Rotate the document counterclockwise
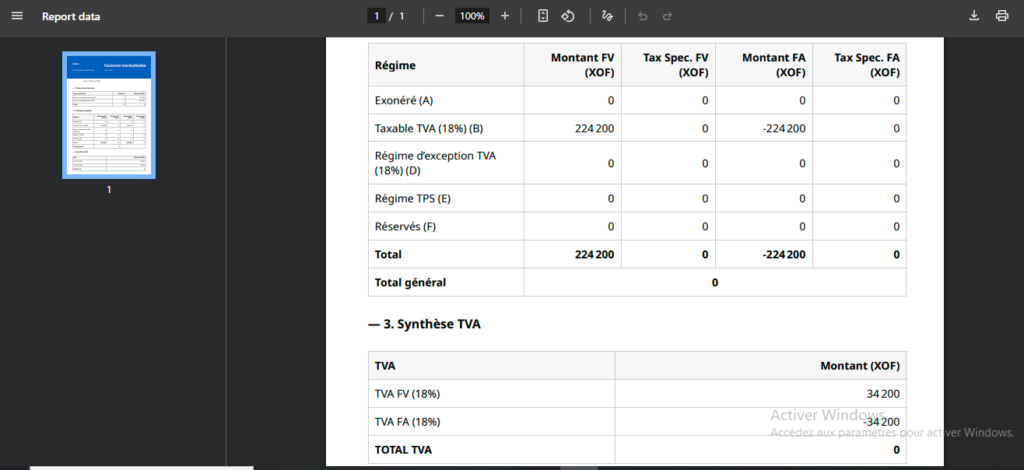Viewport: 1024px width, 470px height. [x=568, y=16]
